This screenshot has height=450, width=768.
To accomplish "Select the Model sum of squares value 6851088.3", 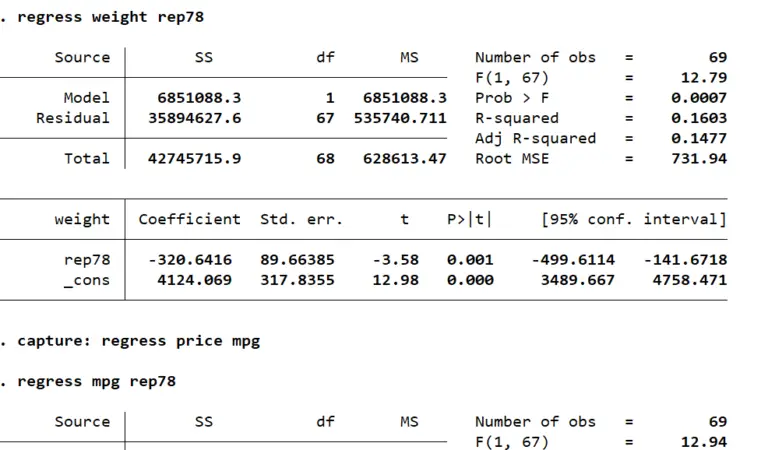I will (x=199, y=98).
